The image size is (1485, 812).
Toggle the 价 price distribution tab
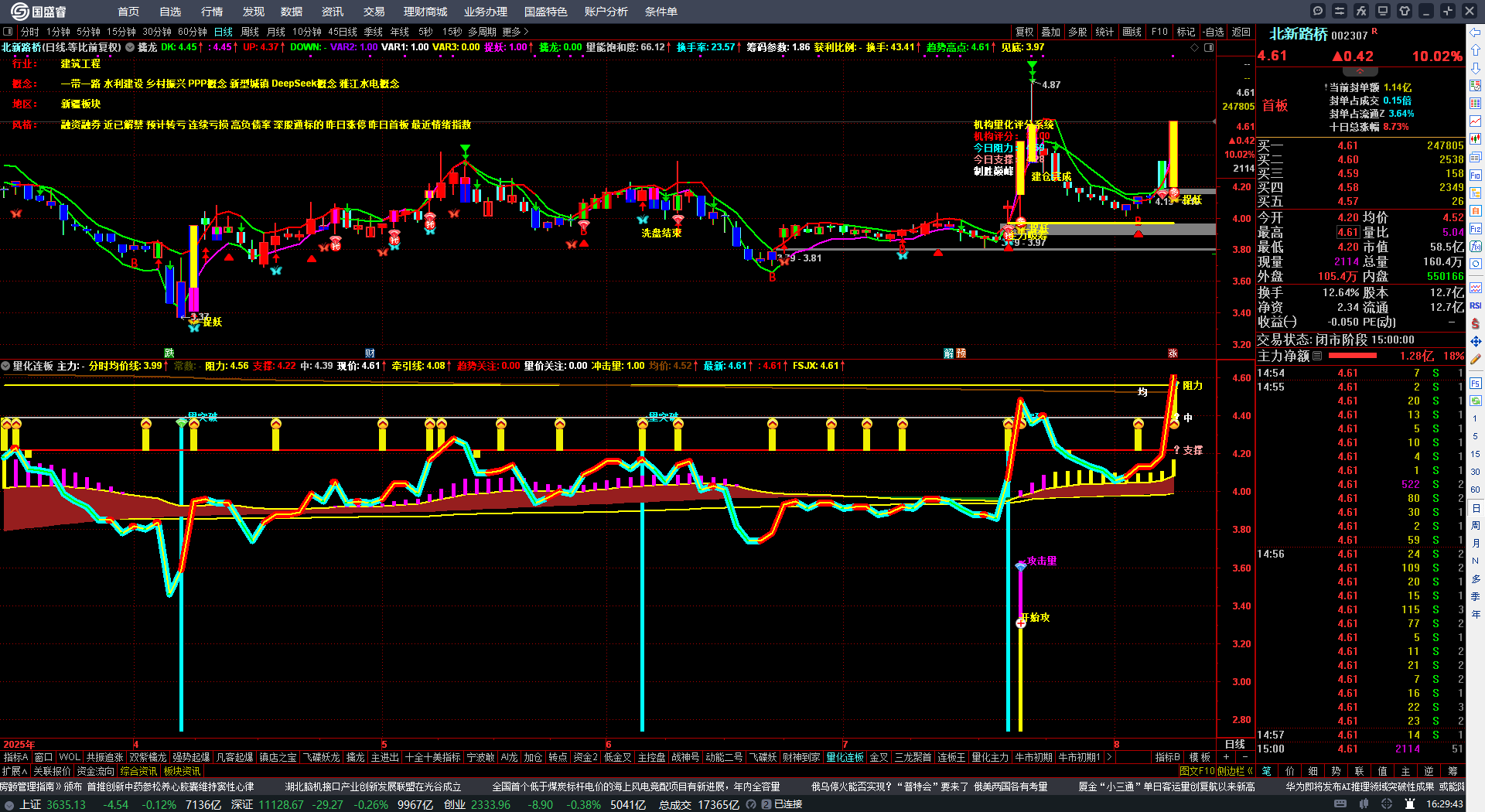1290,770
